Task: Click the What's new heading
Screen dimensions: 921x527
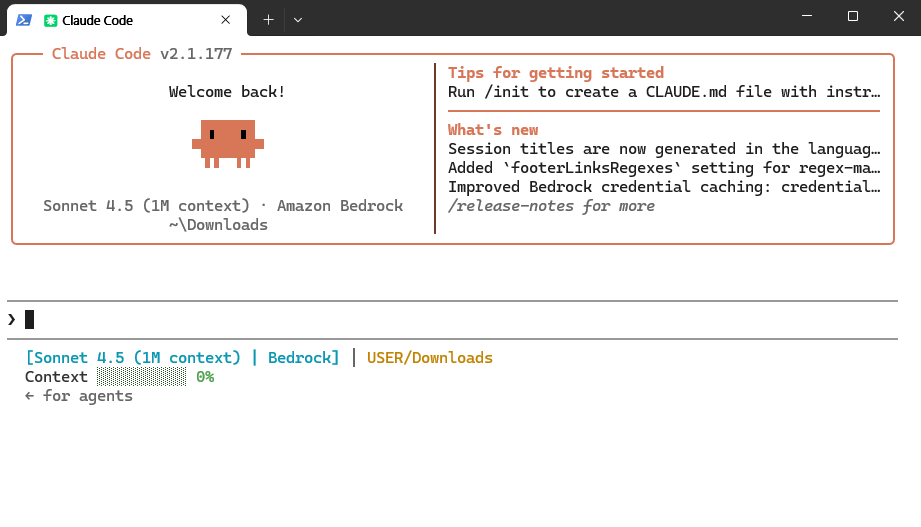Action: tap(493, 130)
